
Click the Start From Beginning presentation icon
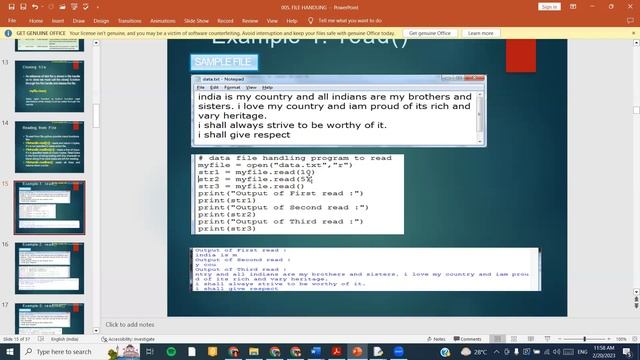74,7
